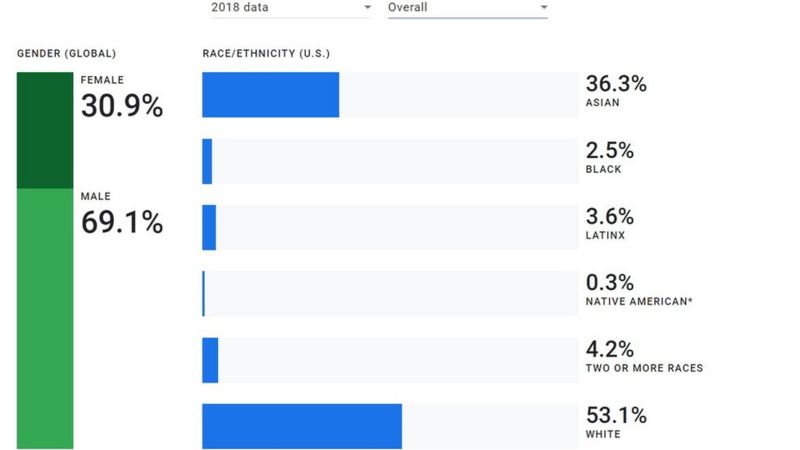Screen dimensions: 800x450
Task: Click the Native American* label
Action: click(637, 301)
